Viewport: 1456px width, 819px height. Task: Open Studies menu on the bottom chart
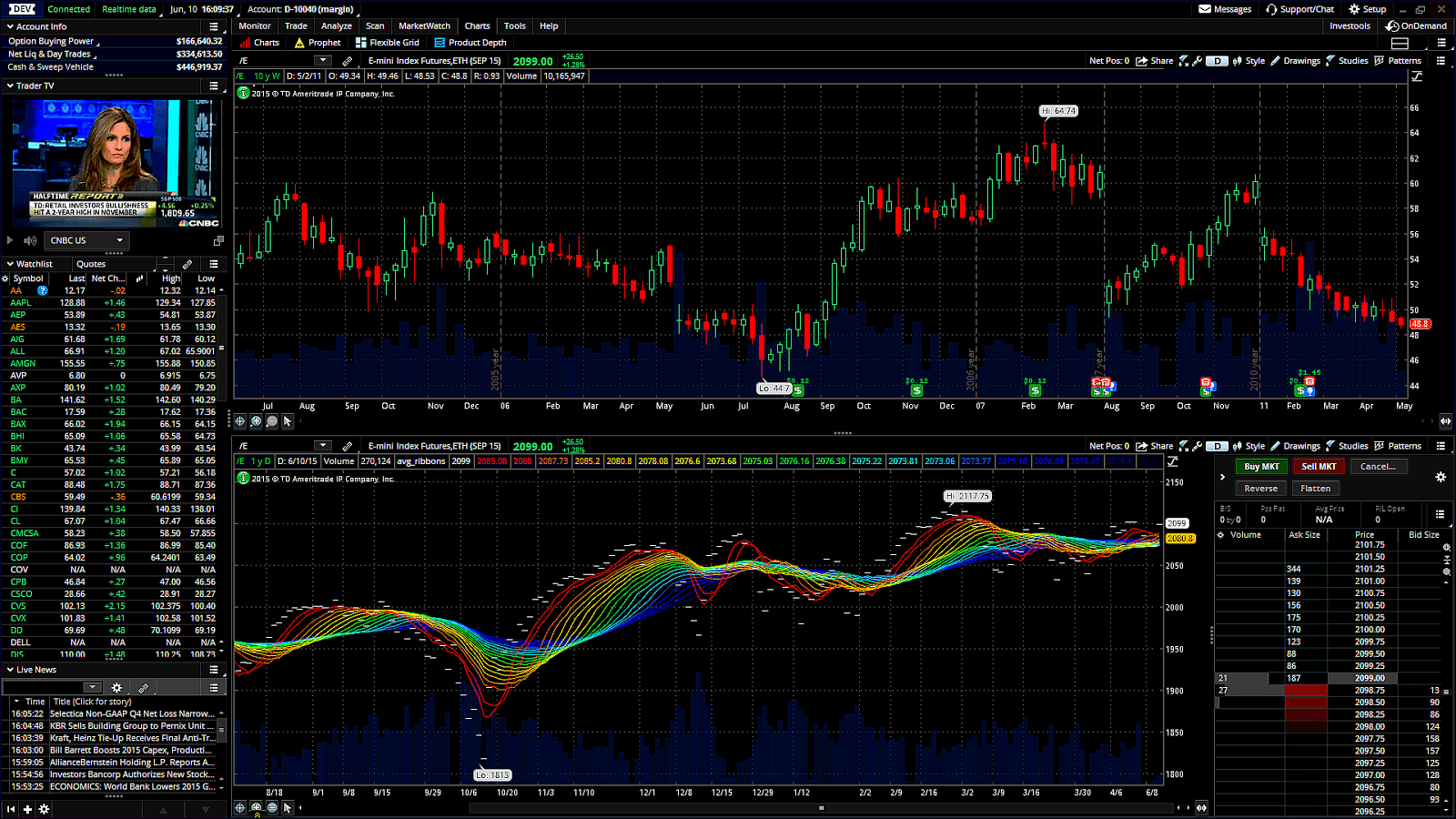coord(1346,446)
